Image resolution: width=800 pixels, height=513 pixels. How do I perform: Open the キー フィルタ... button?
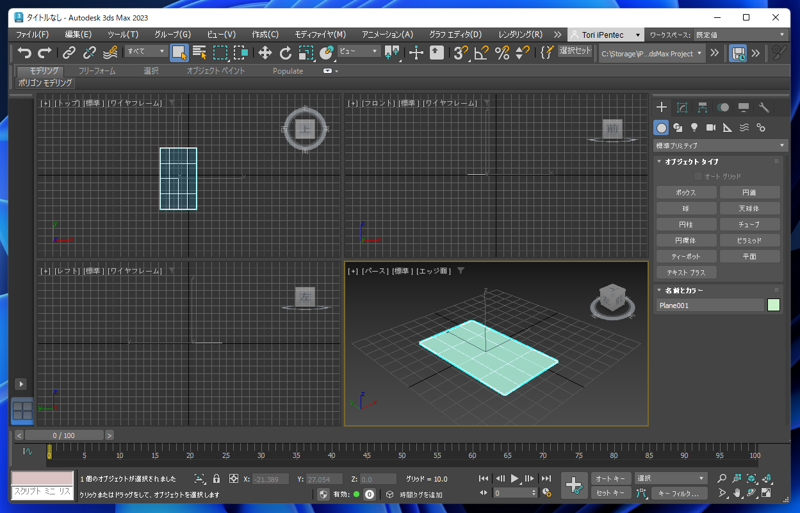pyautogui.click(x=678, y=493)
